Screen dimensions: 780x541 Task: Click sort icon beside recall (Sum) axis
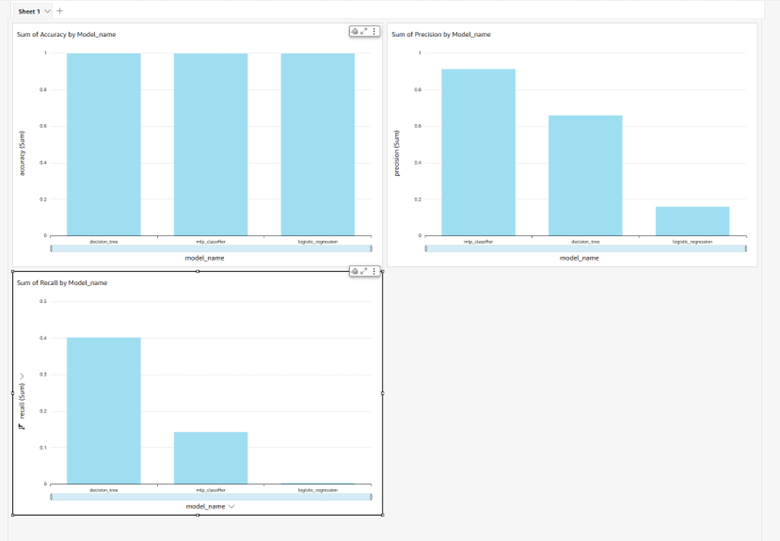click(22, 427)
